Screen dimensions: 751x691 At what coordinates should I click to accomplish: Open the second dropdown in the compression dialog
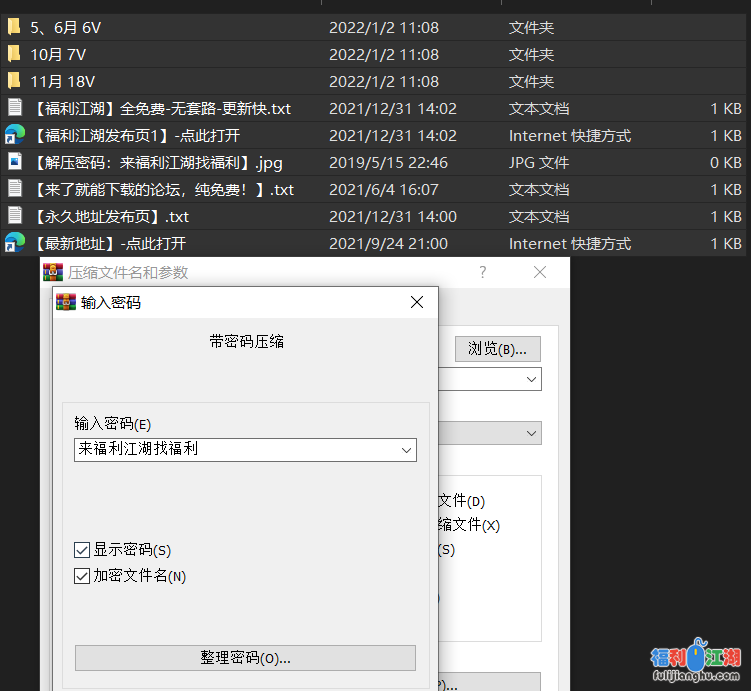tap(531, 433)
